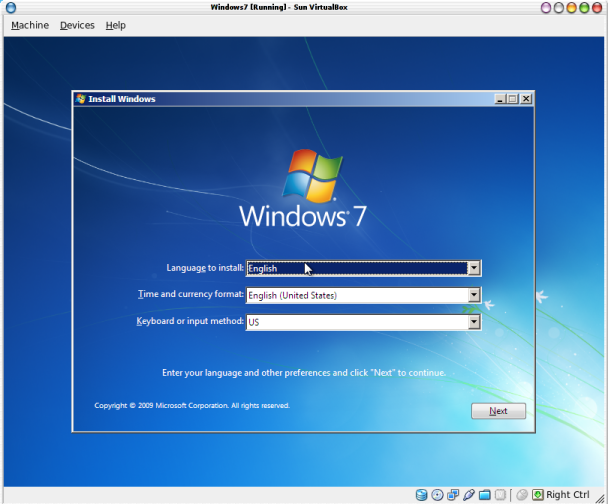Click the Copyright 2009 Microsoft Corporation text
This screenshot has height=504, width=608.
point(192,406)
